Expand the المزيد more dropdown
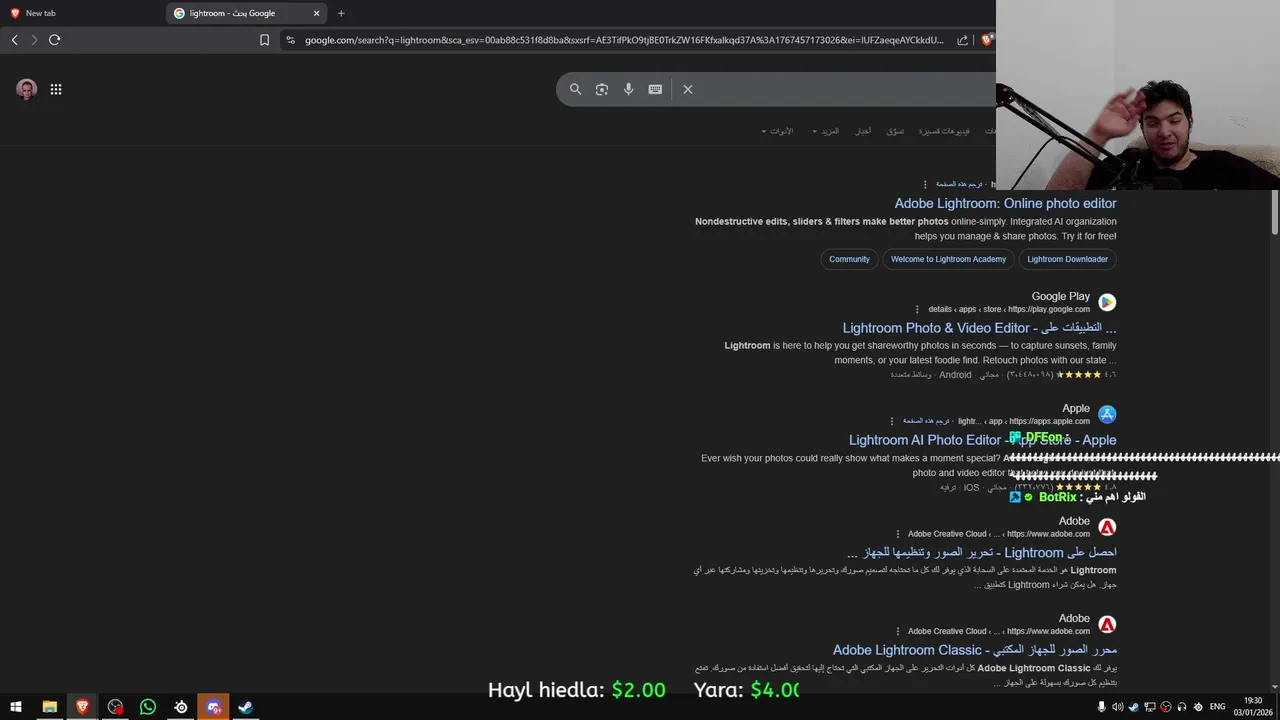This screenshot has height=720, width=1280. tap(826, 131)
